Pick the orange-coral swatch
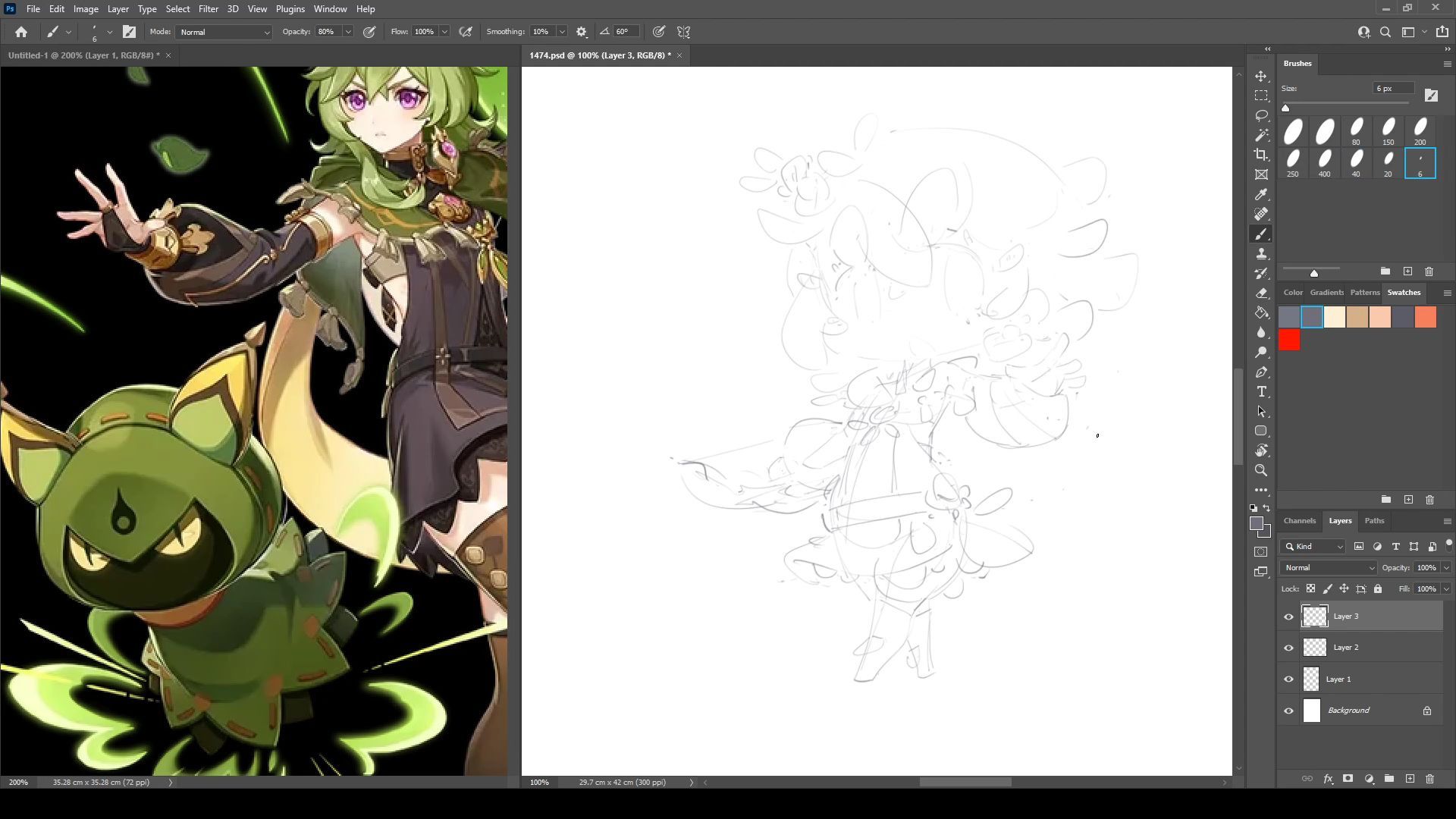This screenshot has width=1456, height=819. 1426,317
